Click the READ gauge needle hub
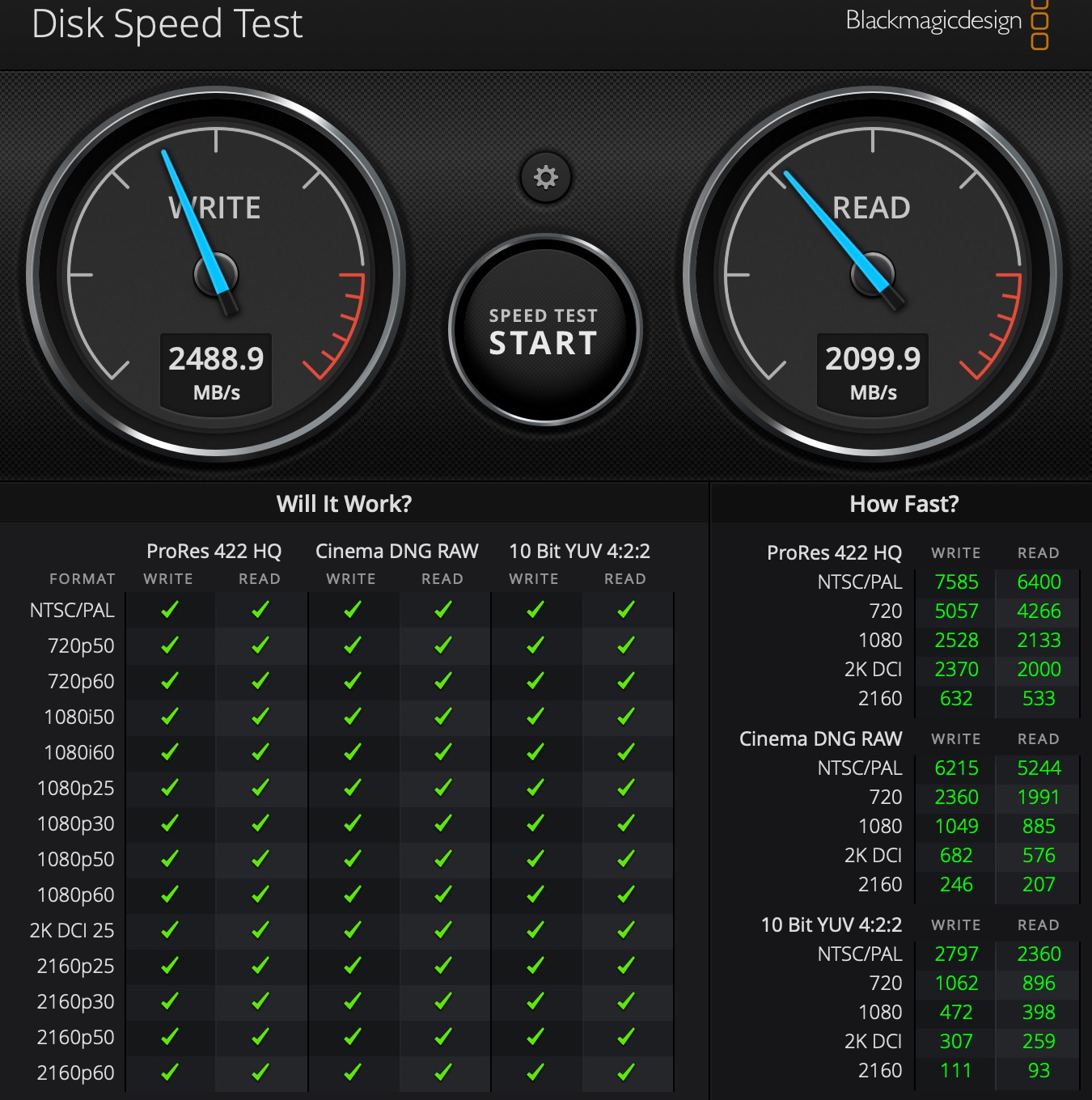This screenshot has width=1092, height=1100. click(873, 275)
